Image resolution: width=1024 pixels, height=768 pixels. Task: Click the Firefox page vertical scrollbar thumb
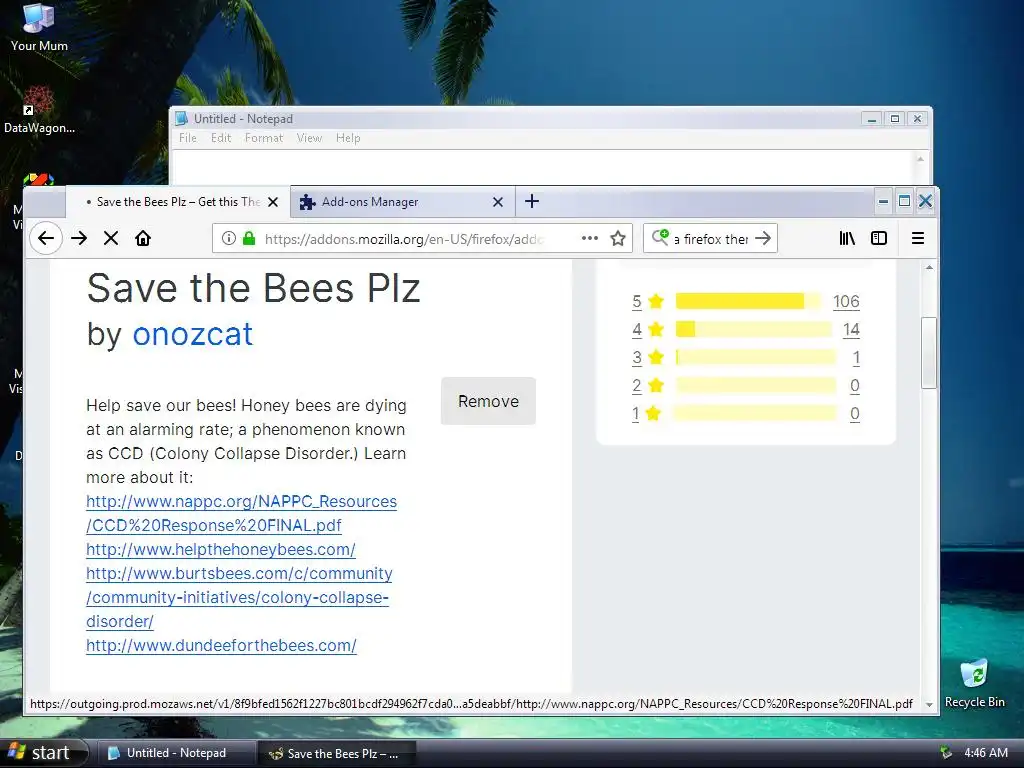coord(929,353)
